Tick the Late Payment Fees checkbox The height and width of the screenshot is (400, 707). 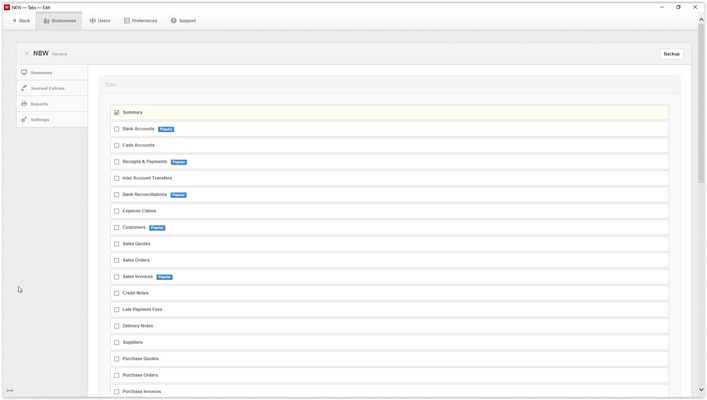pyautogui.click(x=116, y=309)
